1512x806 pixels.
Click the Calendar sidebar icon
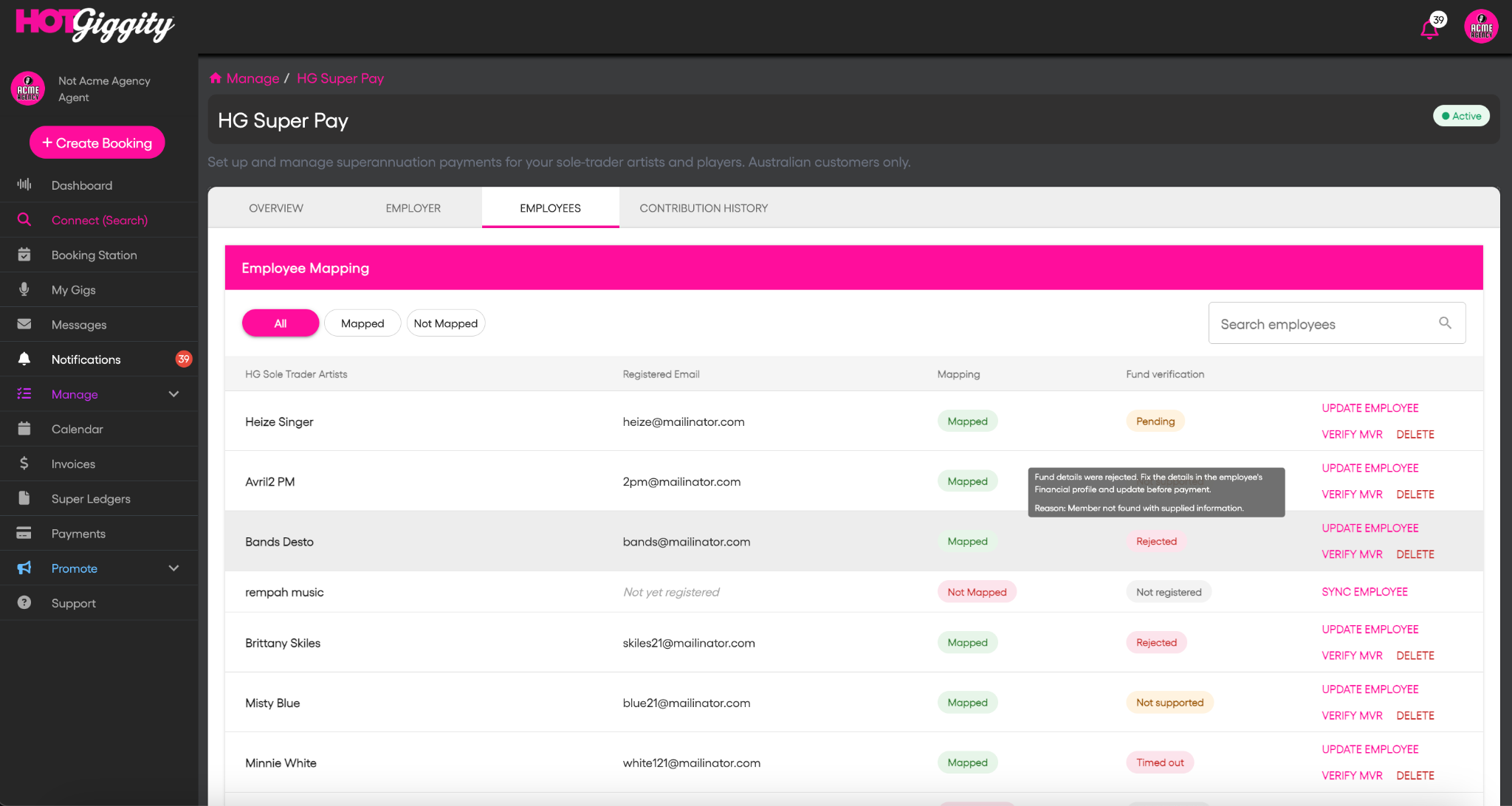[x=24, y=428]
